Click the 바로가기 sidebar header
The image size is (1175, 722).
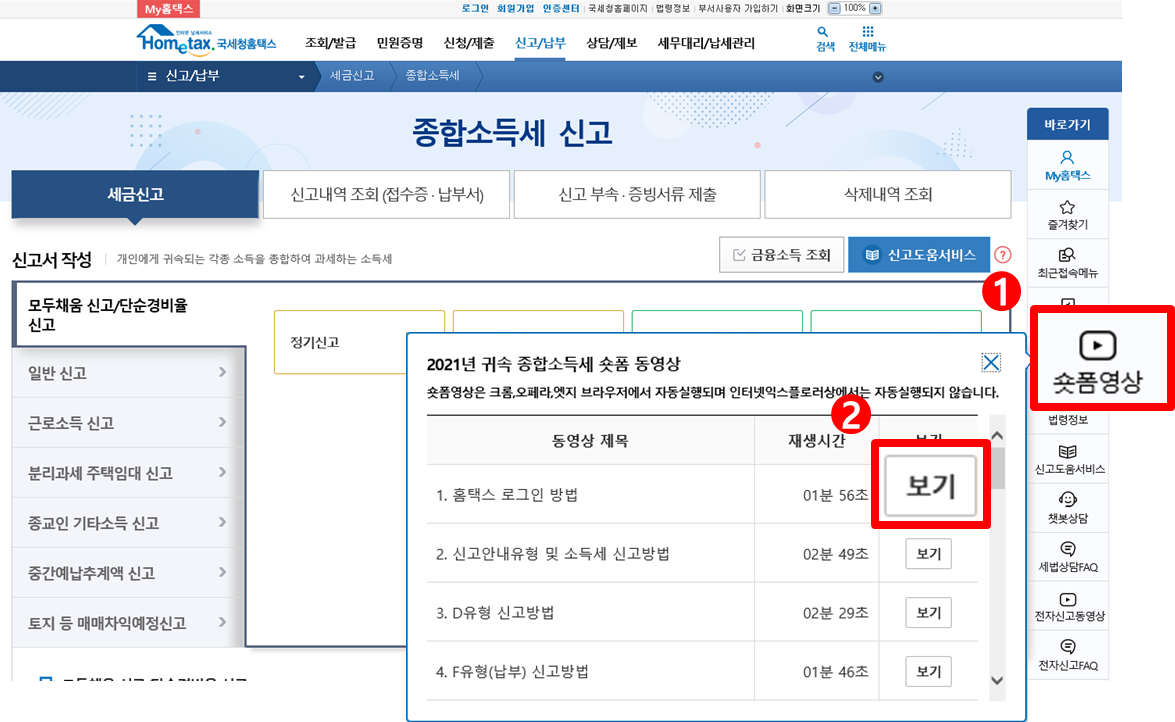coord(1067,124)
